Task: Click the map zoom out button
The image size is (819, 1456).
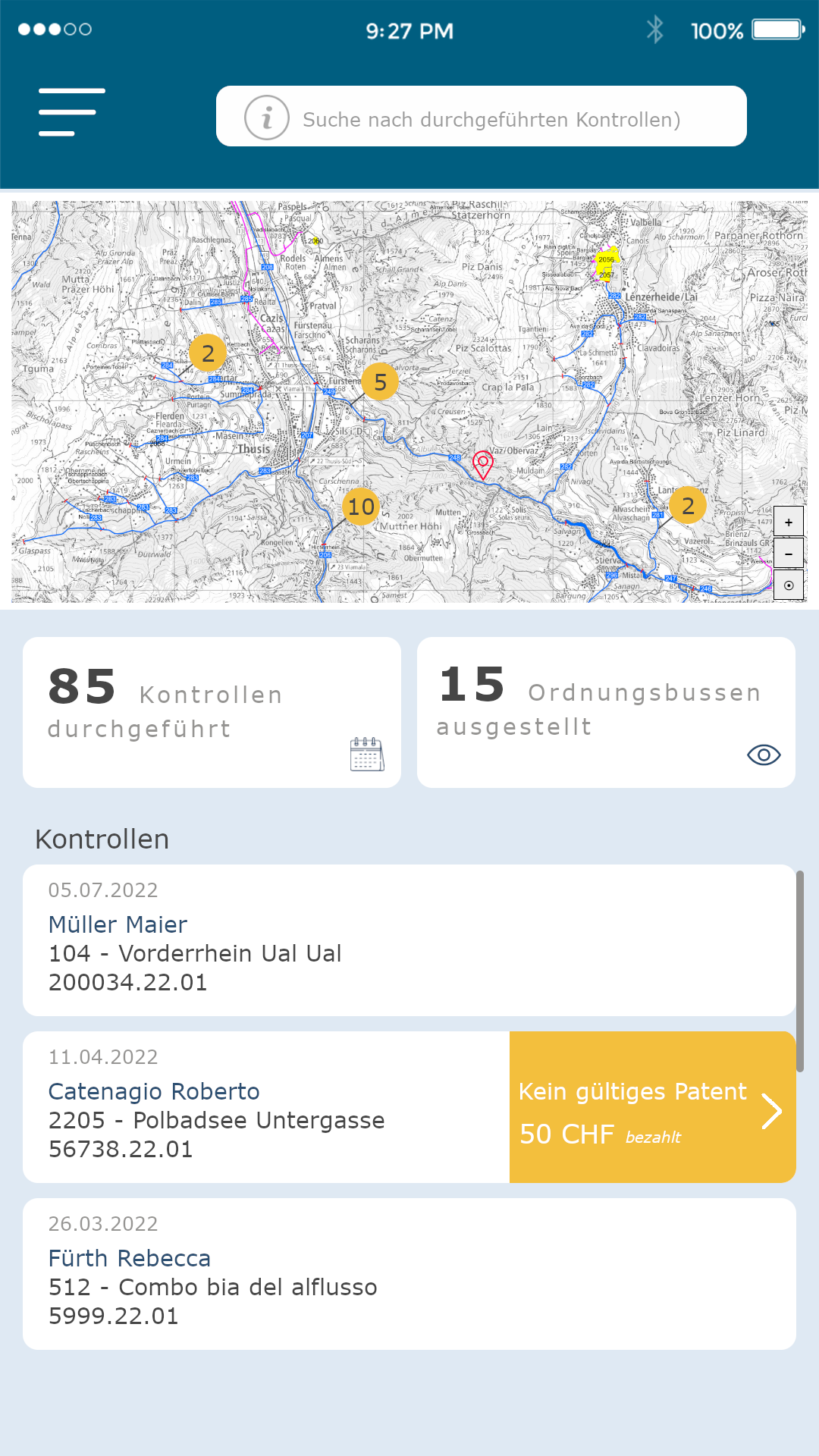Action: (789, 554)
